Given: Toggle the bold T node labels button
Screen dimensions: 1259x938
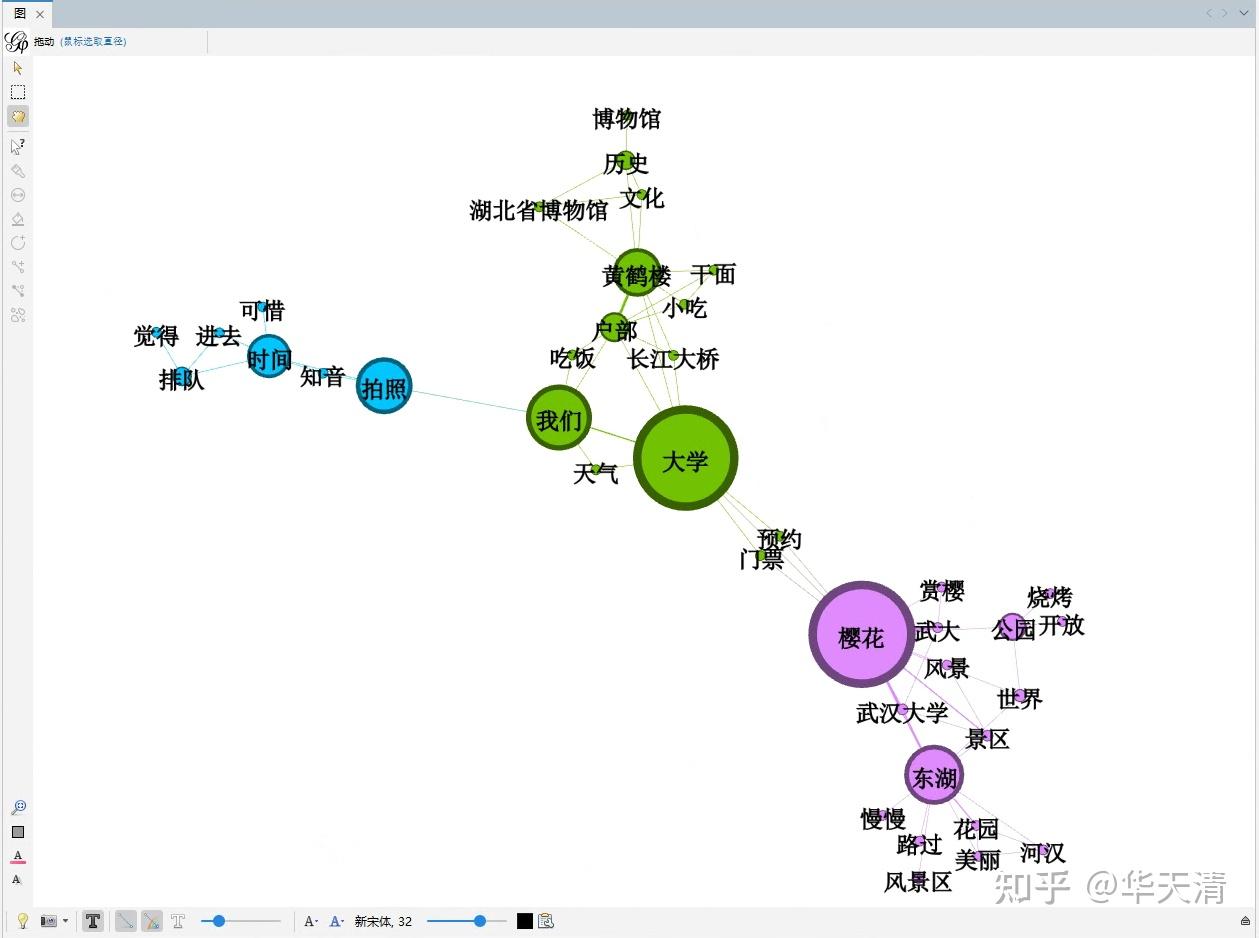Looking at the screenshot, I should (93, 921).
